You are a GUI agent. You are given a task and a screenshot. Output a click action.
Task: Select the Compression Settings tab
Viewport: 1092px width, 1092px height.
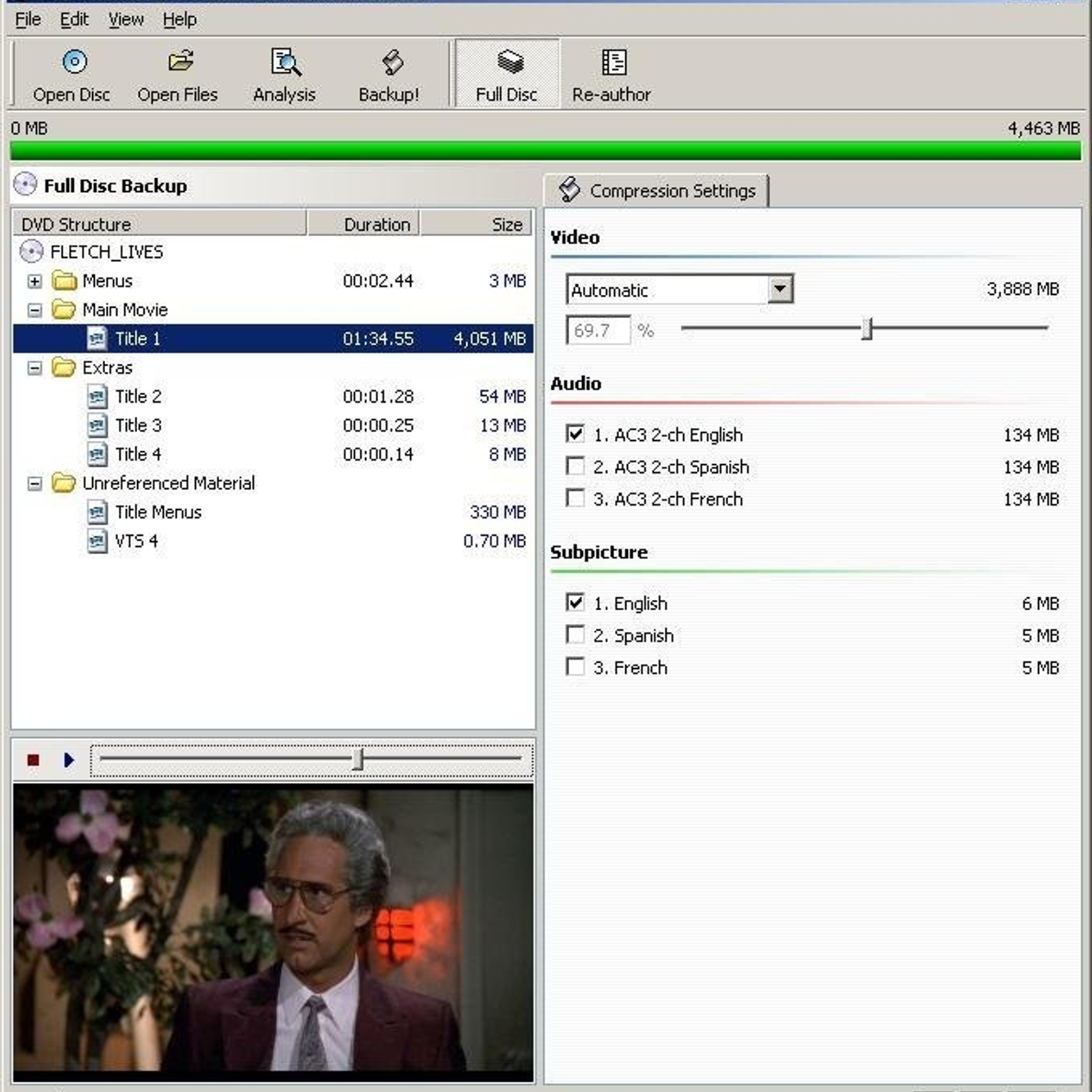[x=657, y=190]
